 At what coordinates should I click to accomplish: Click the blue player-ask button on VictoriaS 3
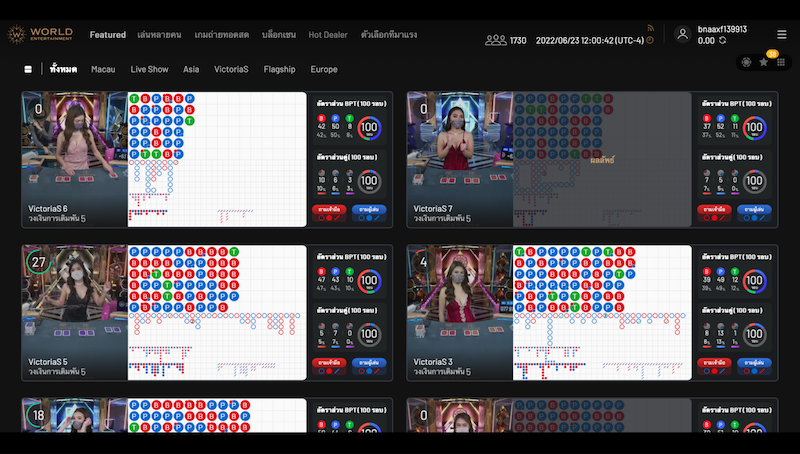coord(754,366)
